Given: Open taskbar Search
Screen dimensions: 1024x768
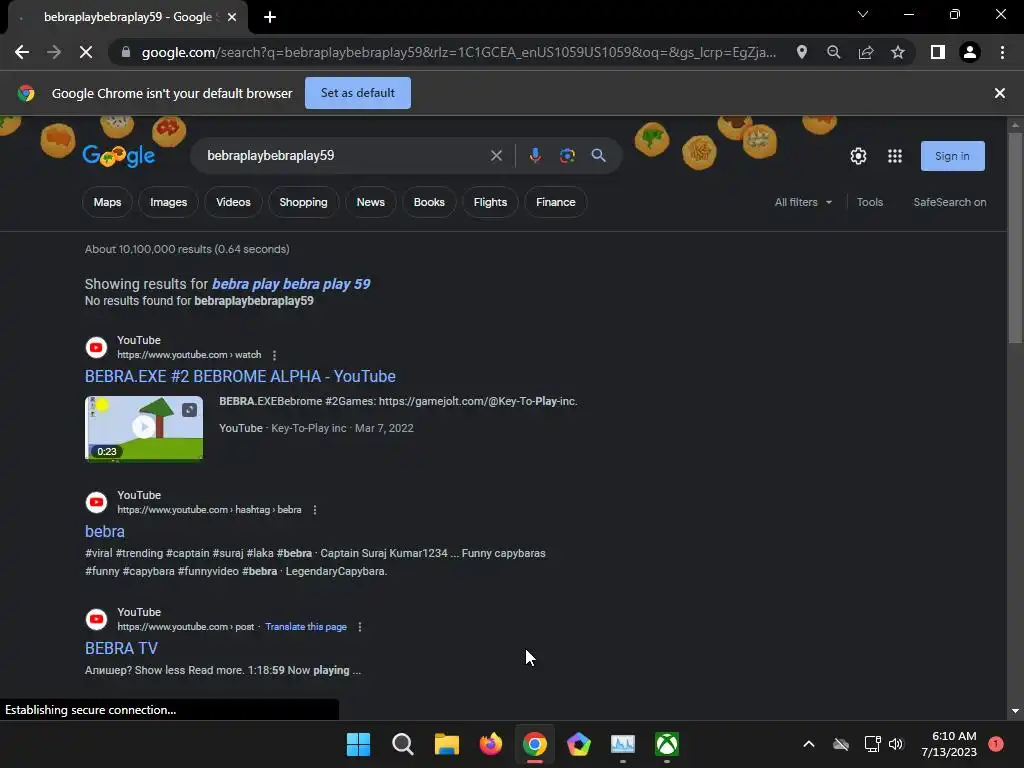Looking at the screenshot, I should click(402, 744).
